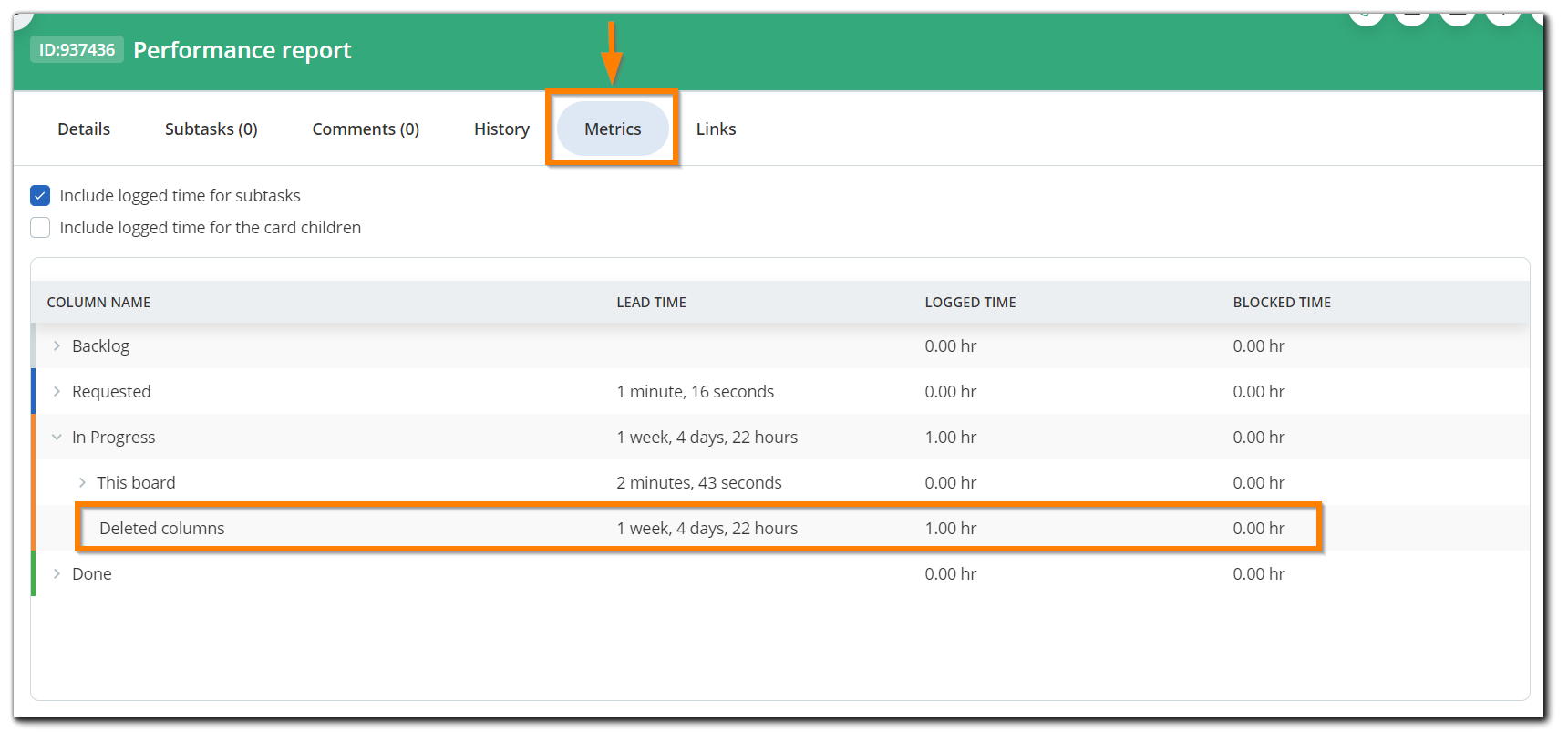This screenshot has height=742, width=1568.
Task: Click Requested blocked time '0.00 hr'
Action: tap(1258, 391)
